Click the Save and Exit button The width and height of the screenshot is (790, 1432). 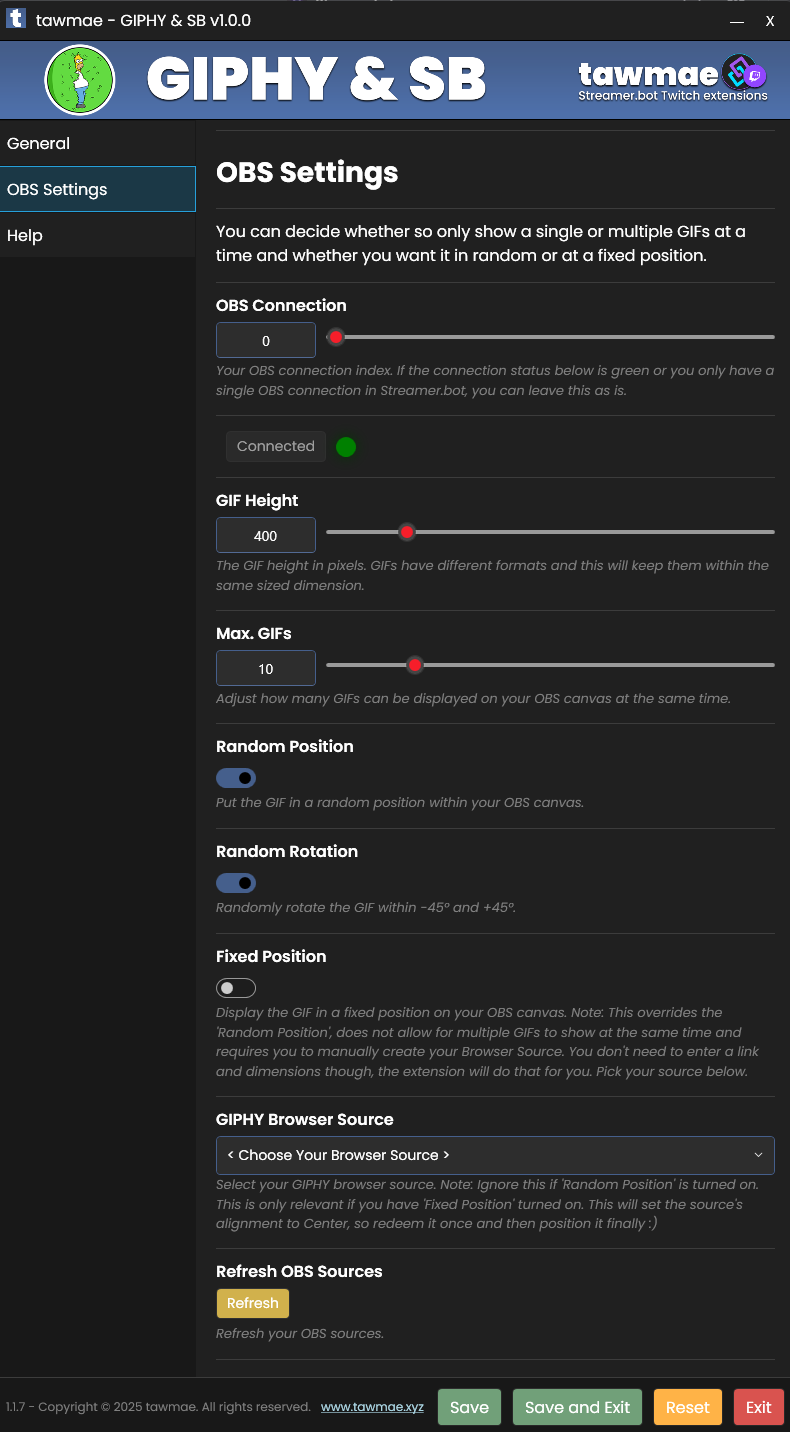click(x=577, y=1407)
